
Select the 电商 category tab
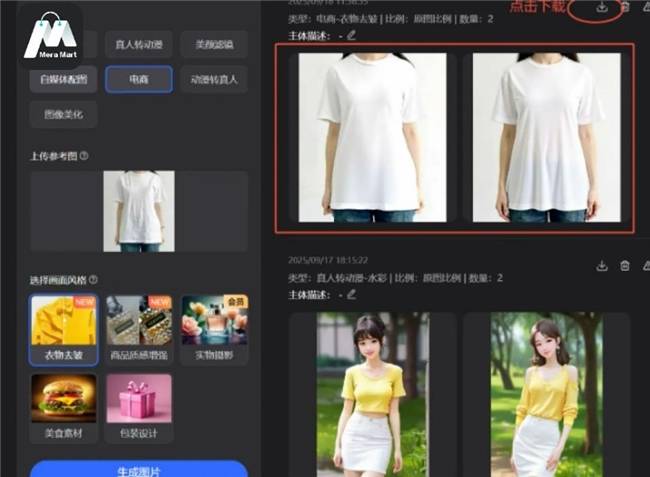[x=138, y=79]
